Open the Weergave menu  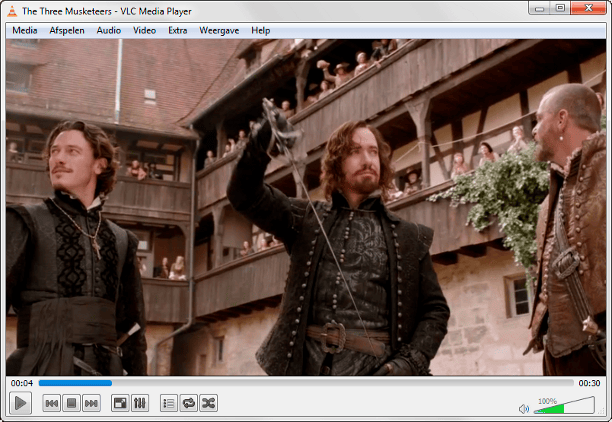pyautogui.click(x=219, y=30)
